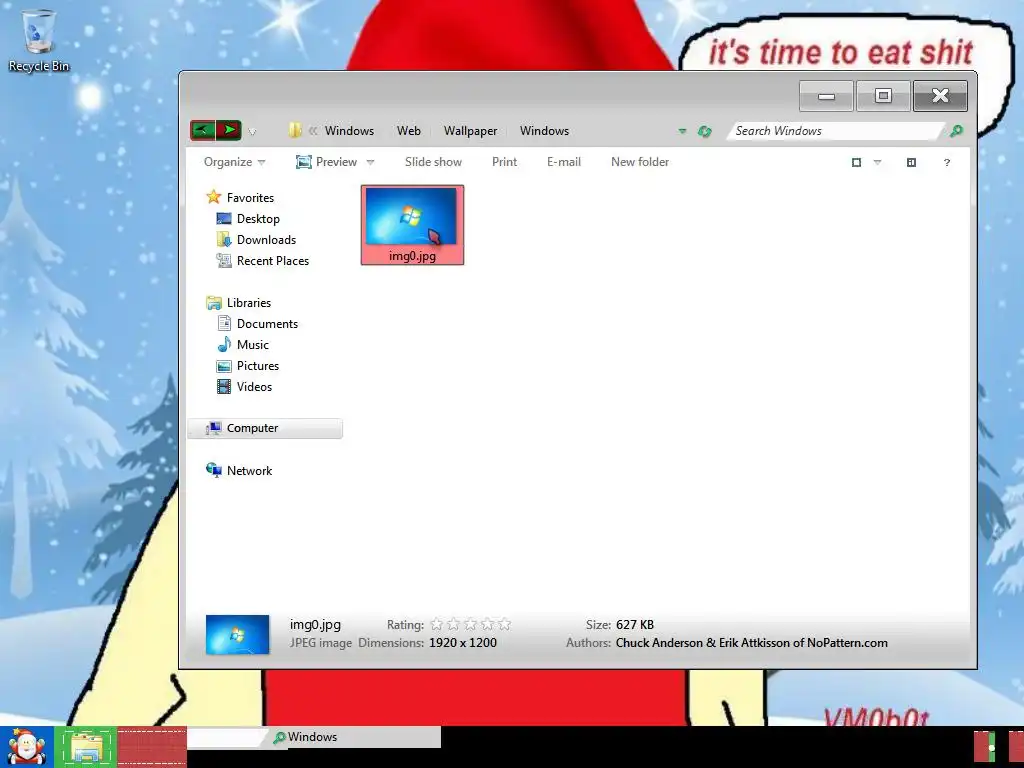
Task: Expand the Preview dropdown arrow
Action: pyautogui.click(x=370, y=162)
